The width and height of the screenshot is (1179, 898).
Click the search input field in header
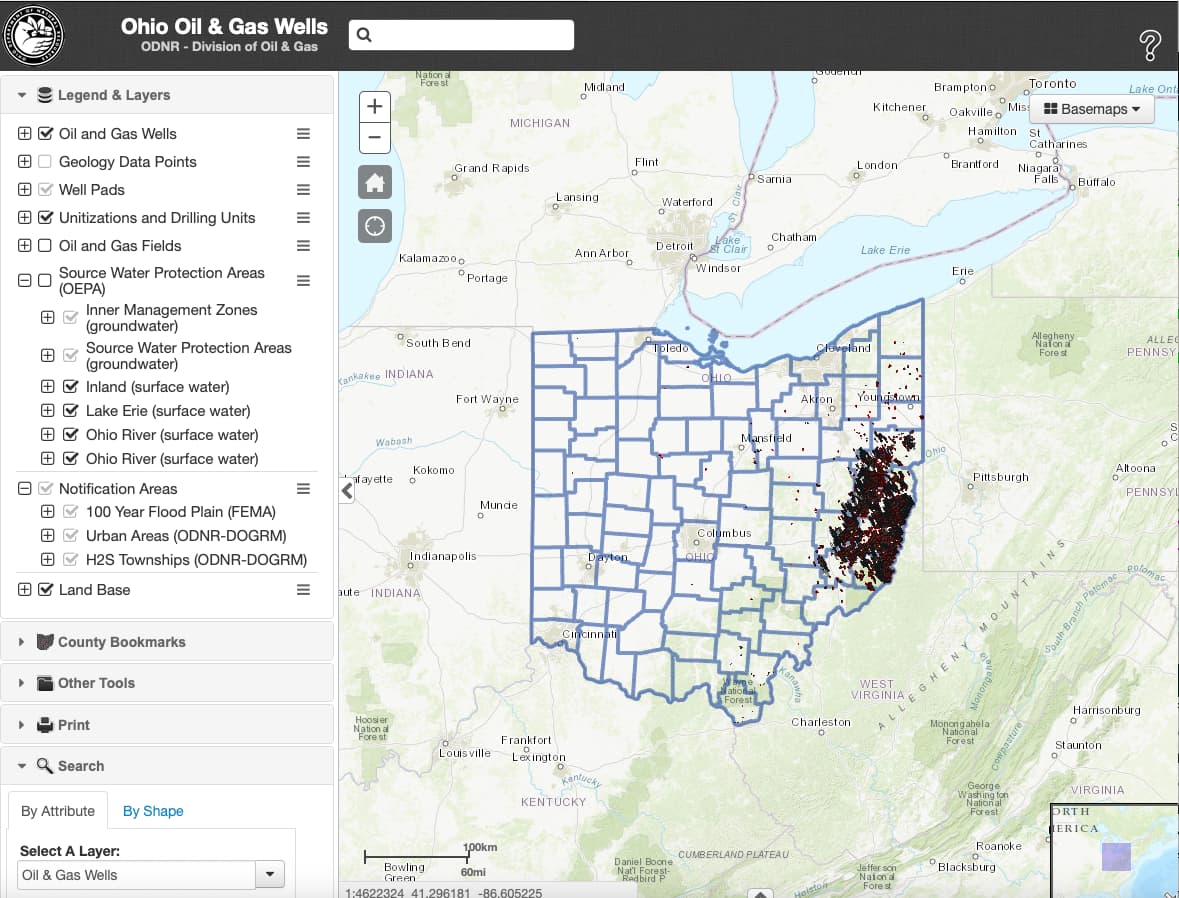coord(461,35)
